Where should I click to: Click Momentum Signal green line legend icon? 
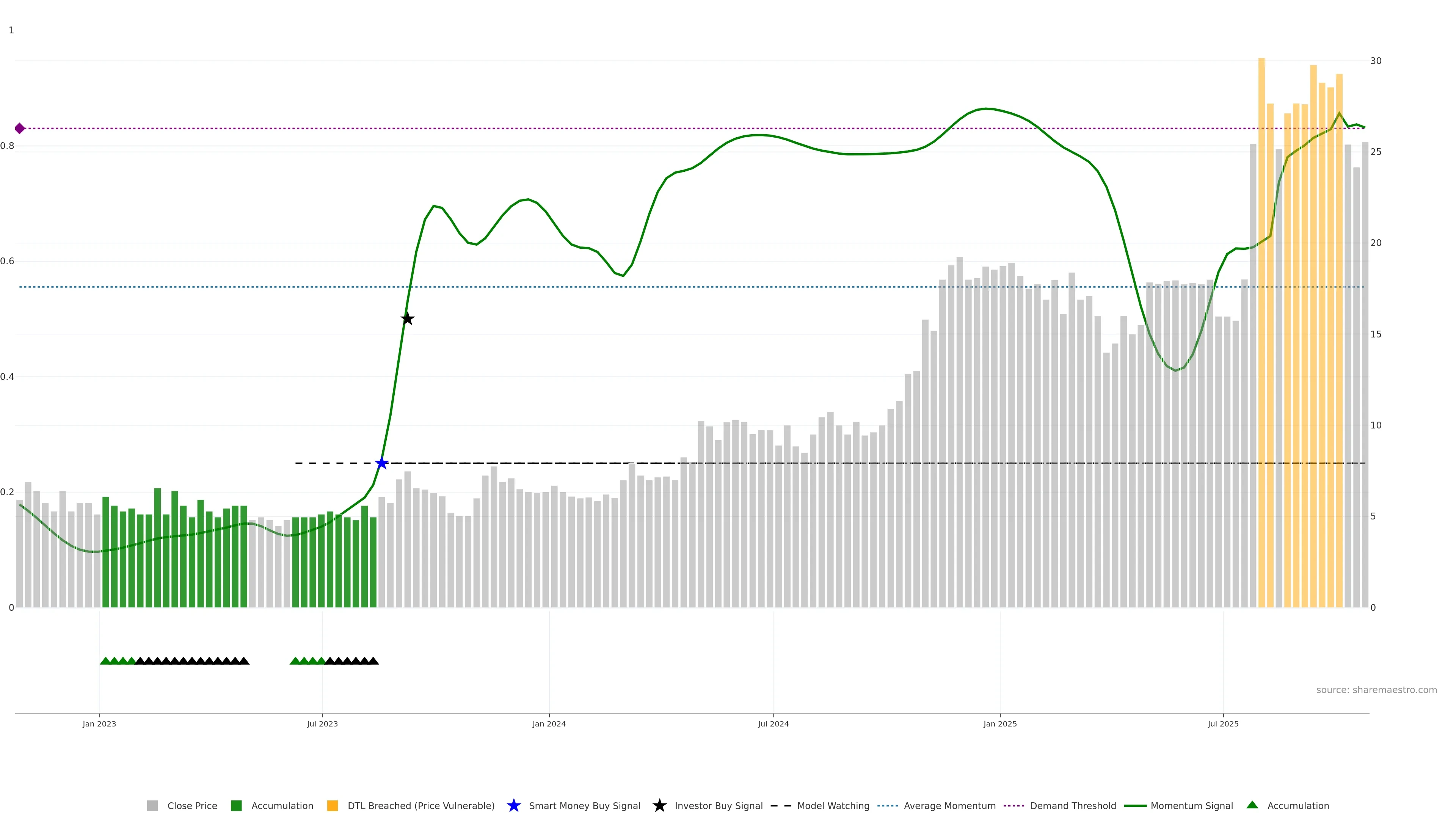click(x=1135, y=806)
